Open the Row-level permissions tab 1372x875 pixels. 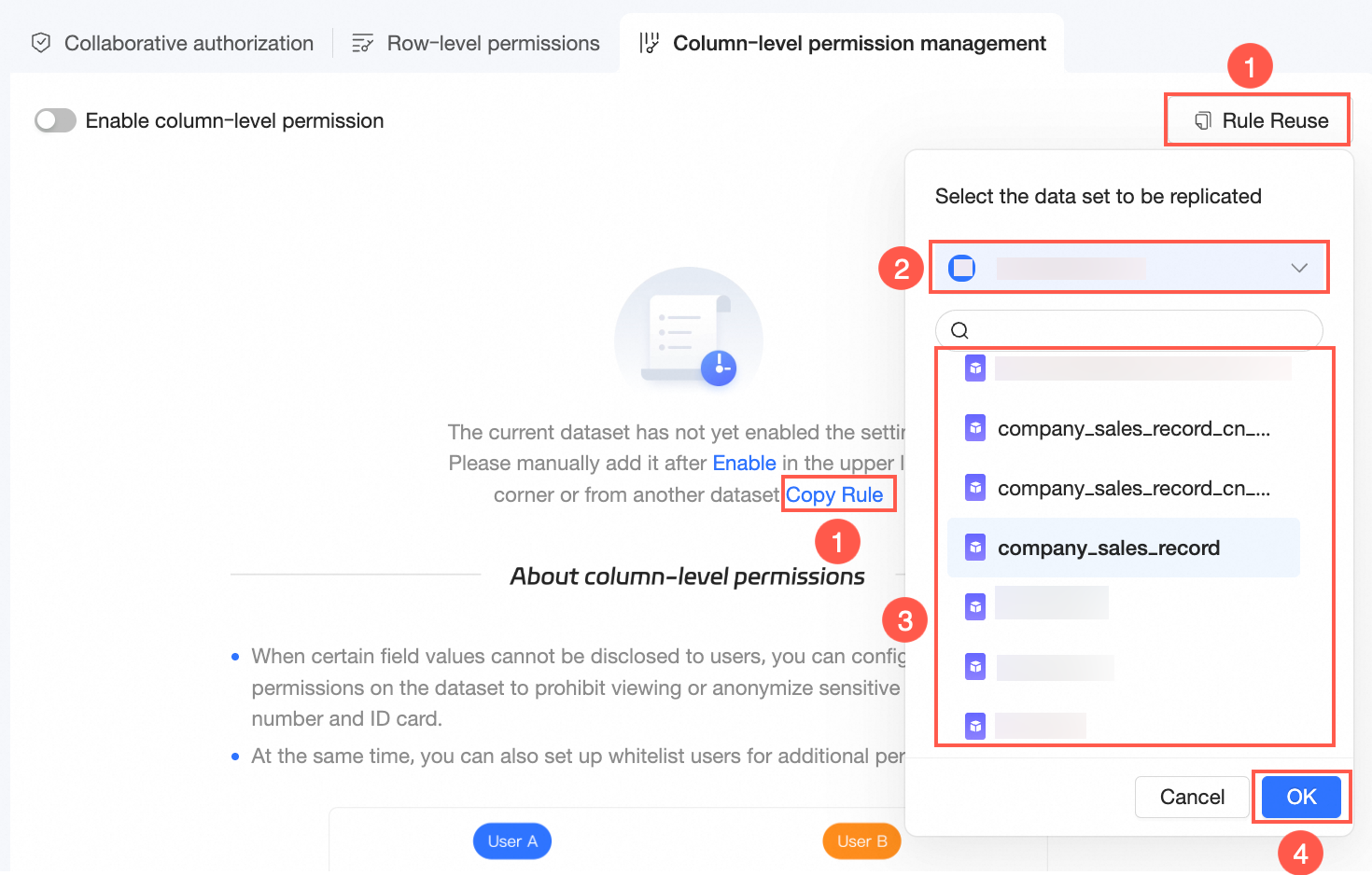[x=493, y=43]
